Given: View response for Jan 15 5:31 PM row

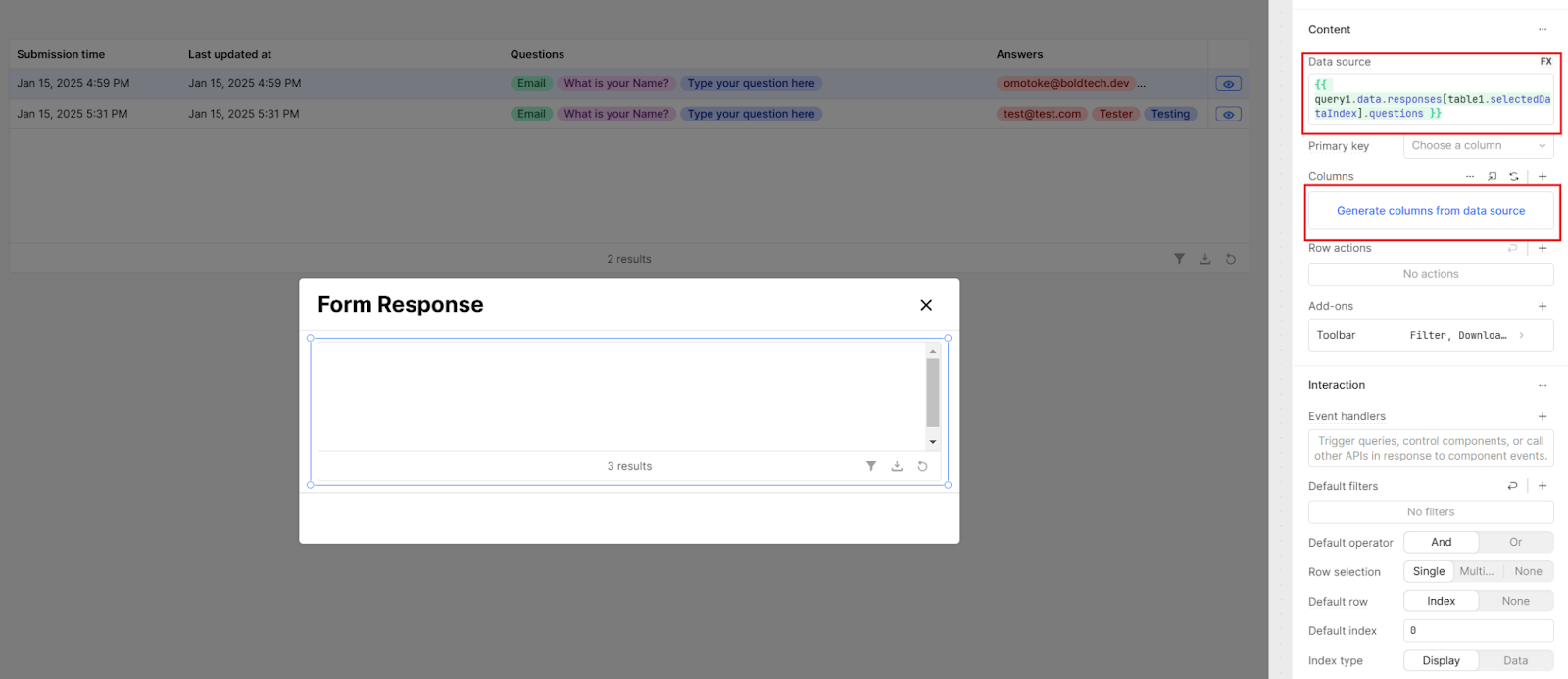Looking at the screenshot, I should tap(1228, 115).
